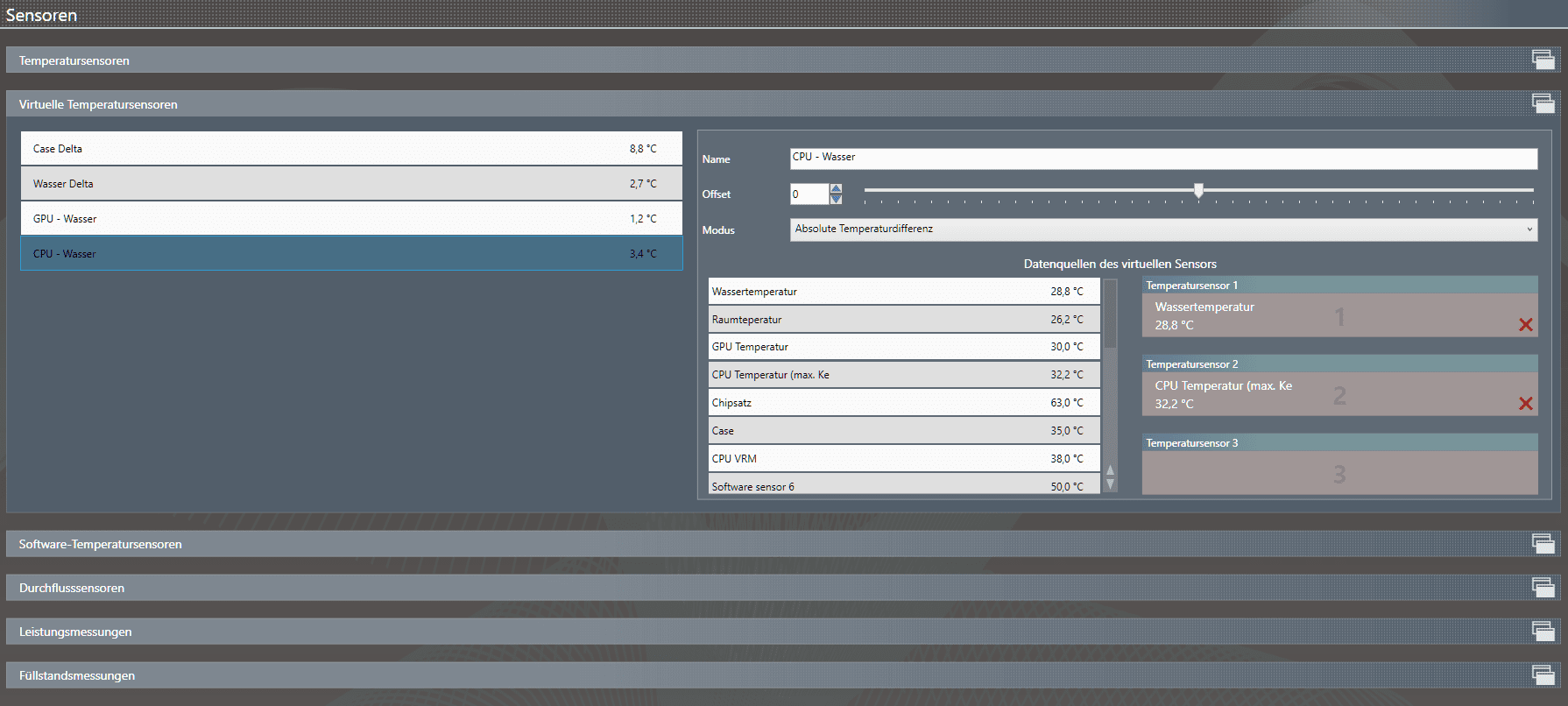Select Chipsatz data source

pos(904,403)
